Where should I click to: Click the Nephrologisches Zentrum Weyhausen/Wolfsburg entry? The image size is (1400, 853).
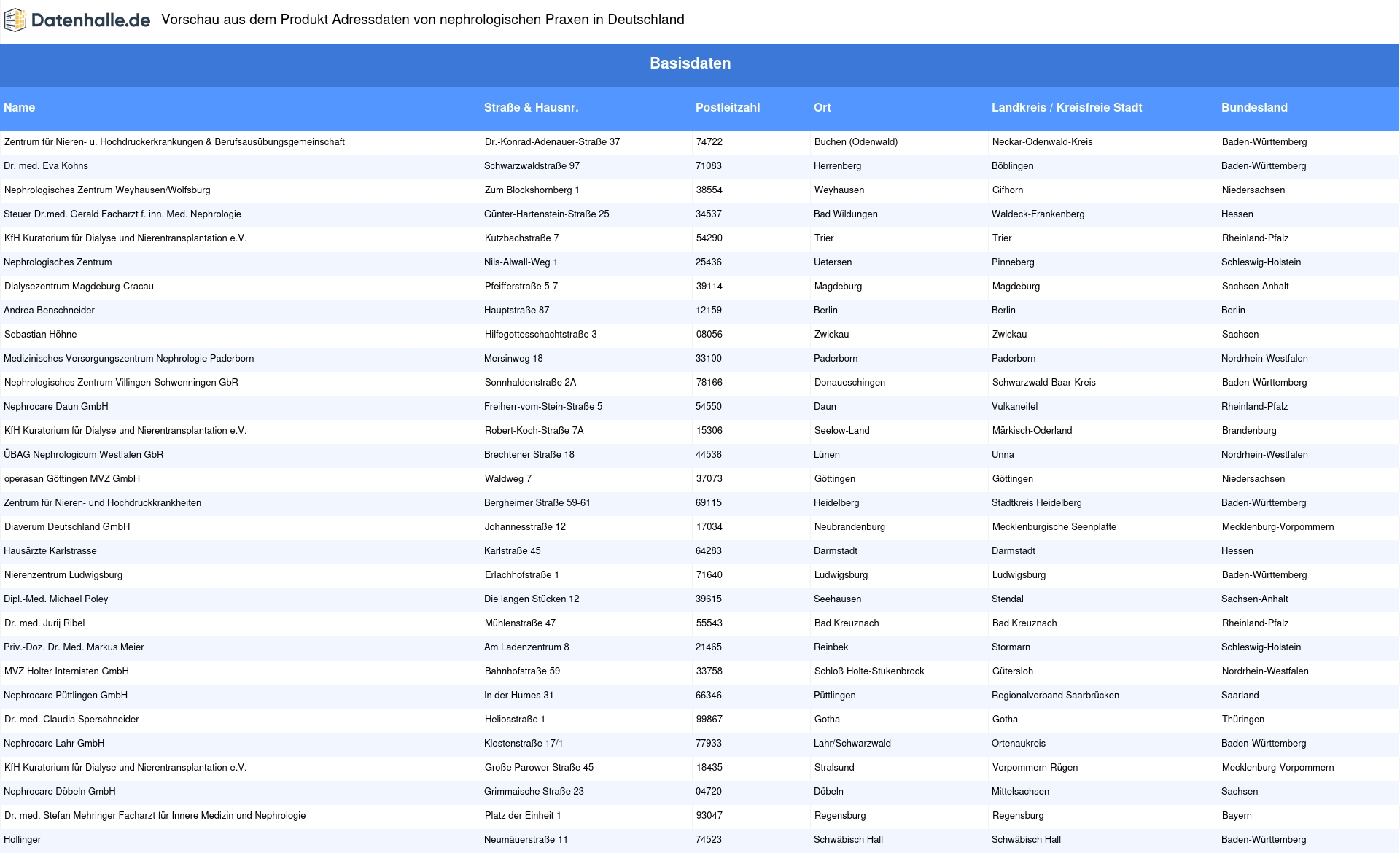[107, 190]
